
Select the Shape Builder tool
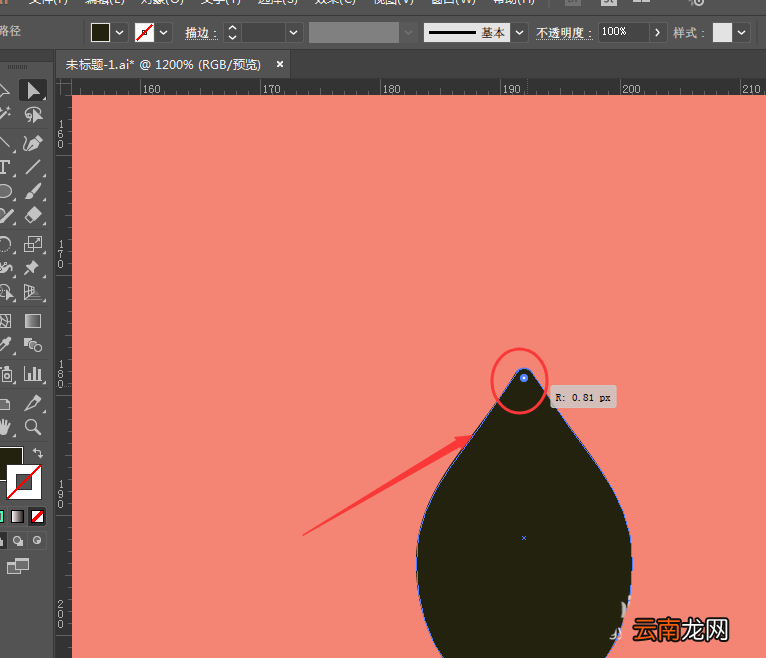tap(5, 292)
